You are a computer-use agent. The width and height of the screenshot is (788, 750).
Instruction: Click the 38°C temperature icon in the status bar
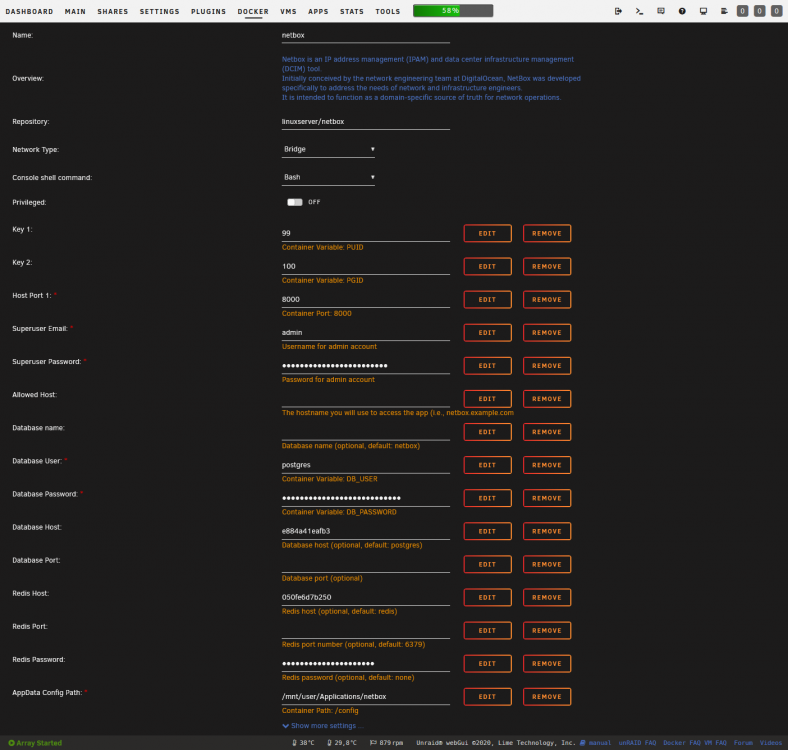[294, 742]
